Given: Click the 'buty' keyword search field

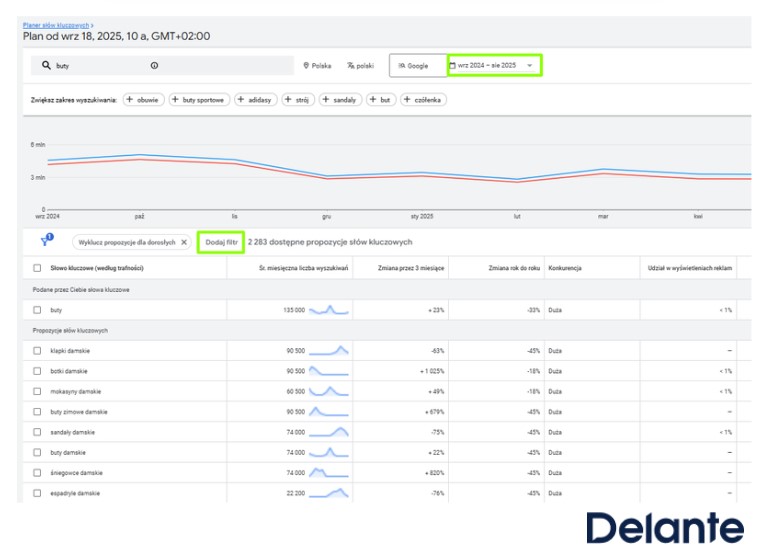Looking at the screenshot, I should [x=100, y=65].
